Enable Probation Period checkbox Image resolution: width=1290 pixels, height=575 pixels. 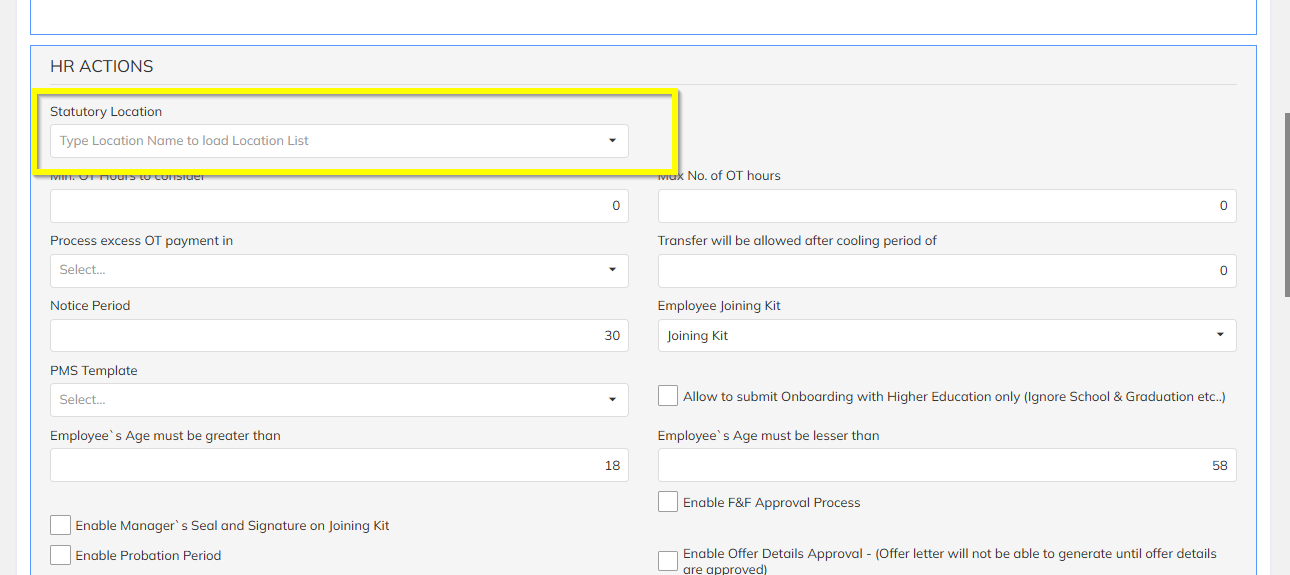(61, 555)
